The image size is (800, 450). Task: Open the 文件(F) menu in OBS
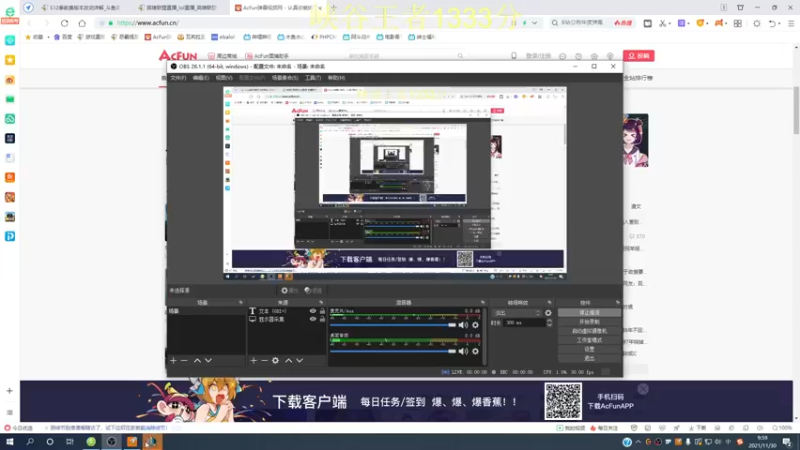click(178, 78)
